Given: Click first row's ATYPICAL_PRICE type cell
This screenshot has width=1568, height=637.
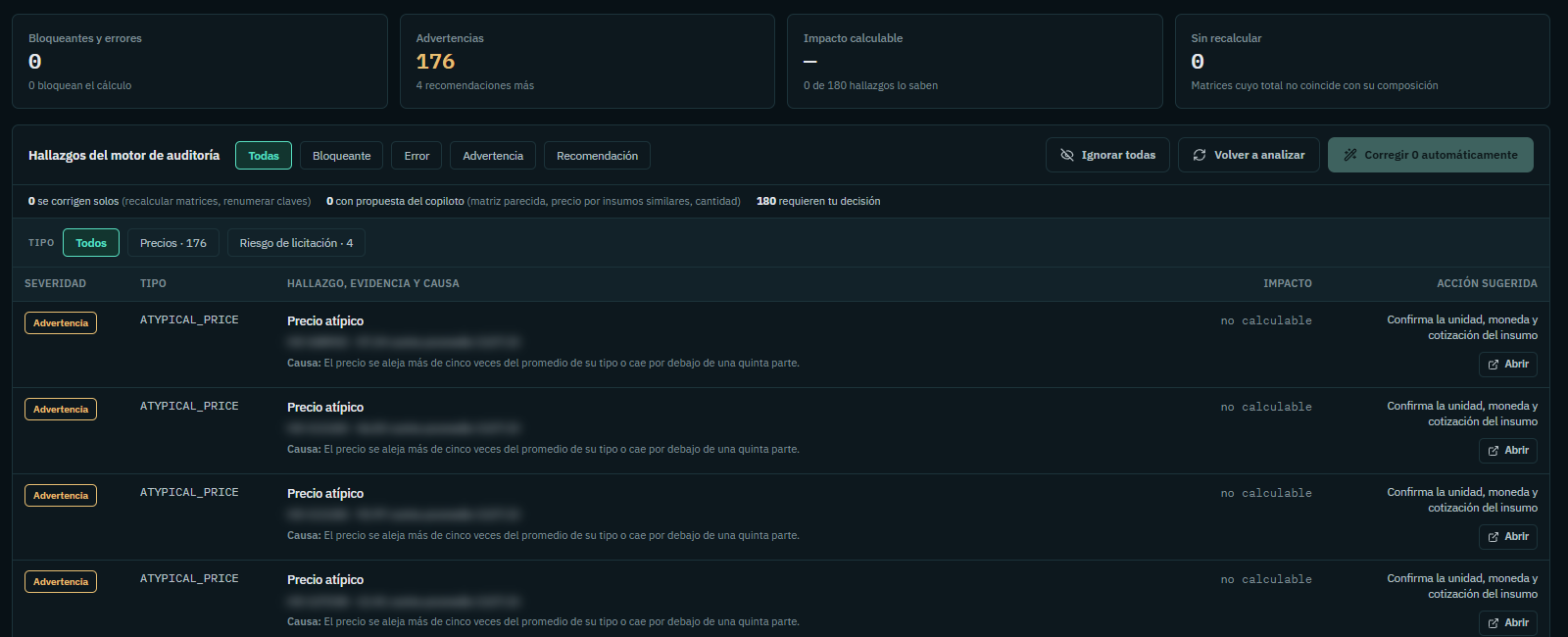Looking at the screenshot, I should pyautogui.click(x=189, y=319).
